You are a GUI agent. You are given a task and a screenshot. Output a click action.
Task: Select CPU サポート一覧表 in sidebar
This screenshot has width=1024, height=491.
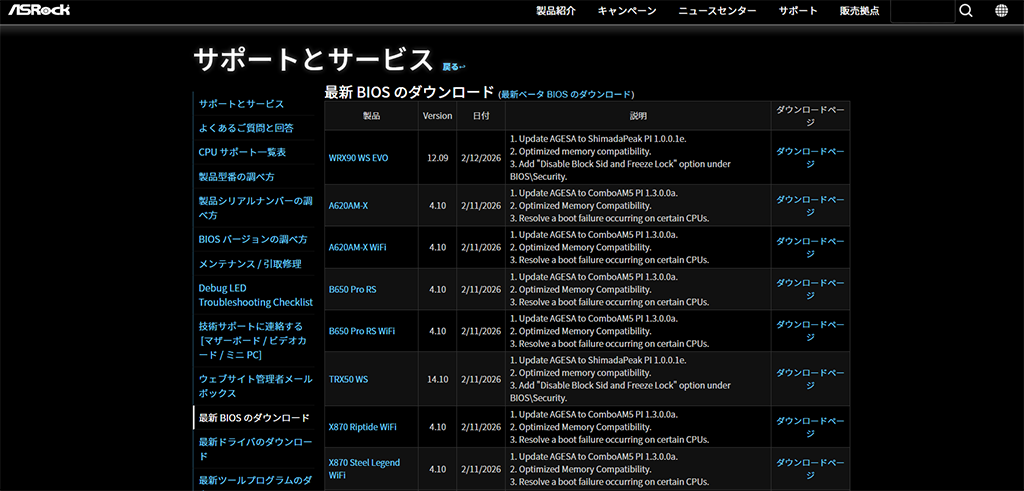(x=242, y=152)
